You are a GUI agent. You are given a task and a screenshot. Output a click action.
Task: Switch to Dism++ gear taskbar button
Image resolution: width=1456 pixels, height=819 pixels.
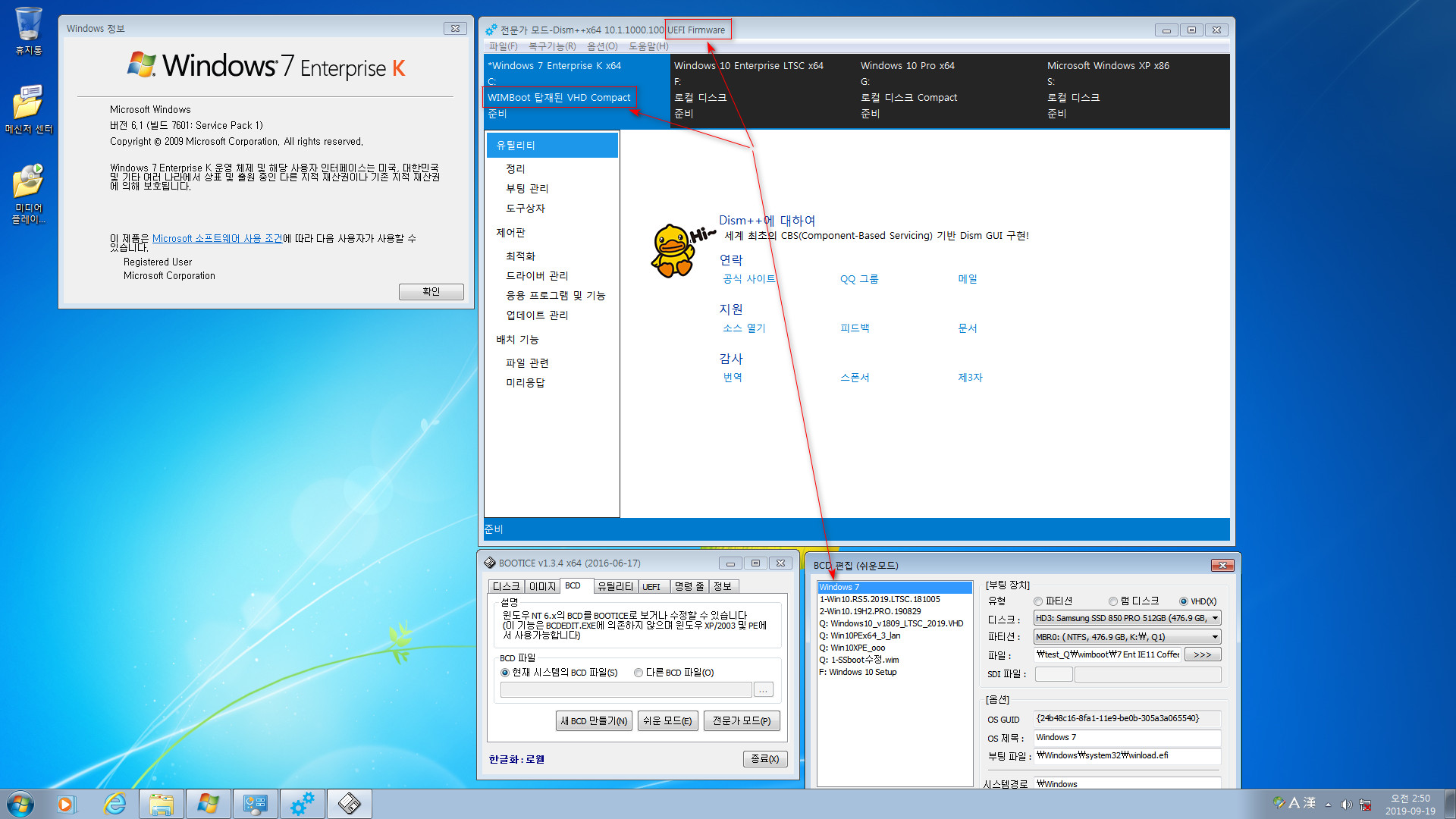tap(302, 804)
